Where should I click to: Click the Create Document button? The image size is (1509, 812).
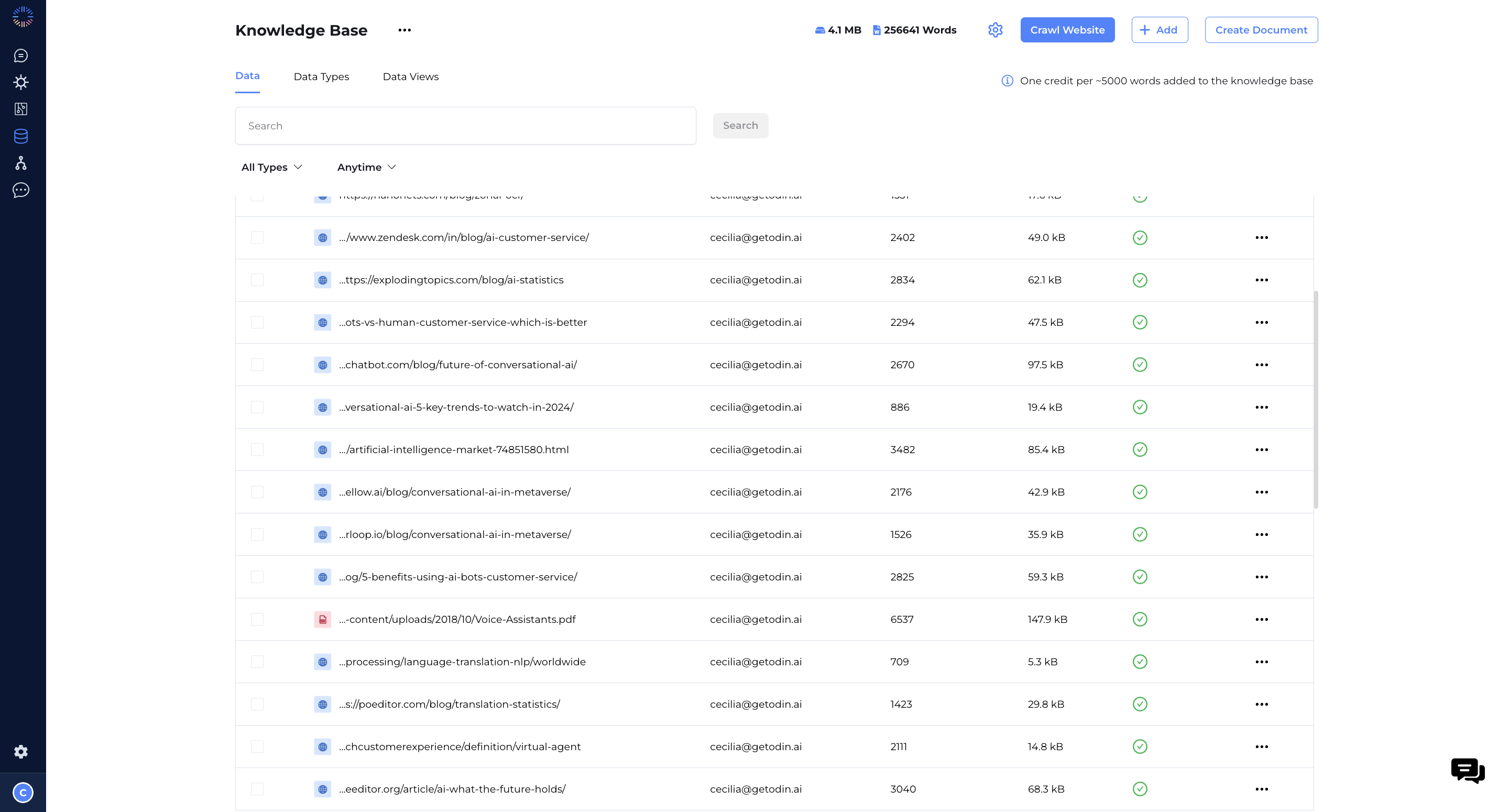coord(1261,30)
